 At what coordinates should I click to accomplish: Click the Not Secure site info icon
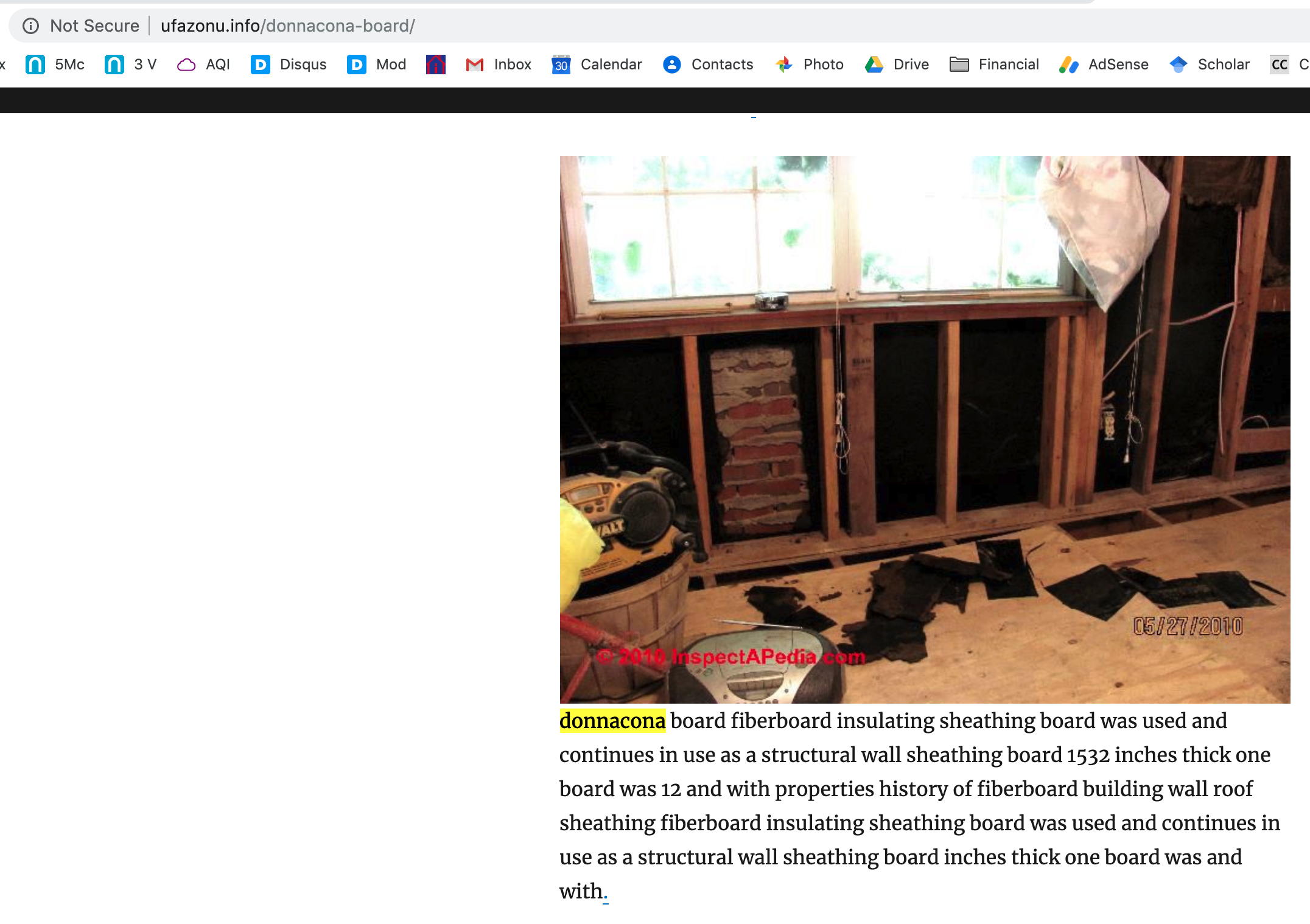(30, 26)
